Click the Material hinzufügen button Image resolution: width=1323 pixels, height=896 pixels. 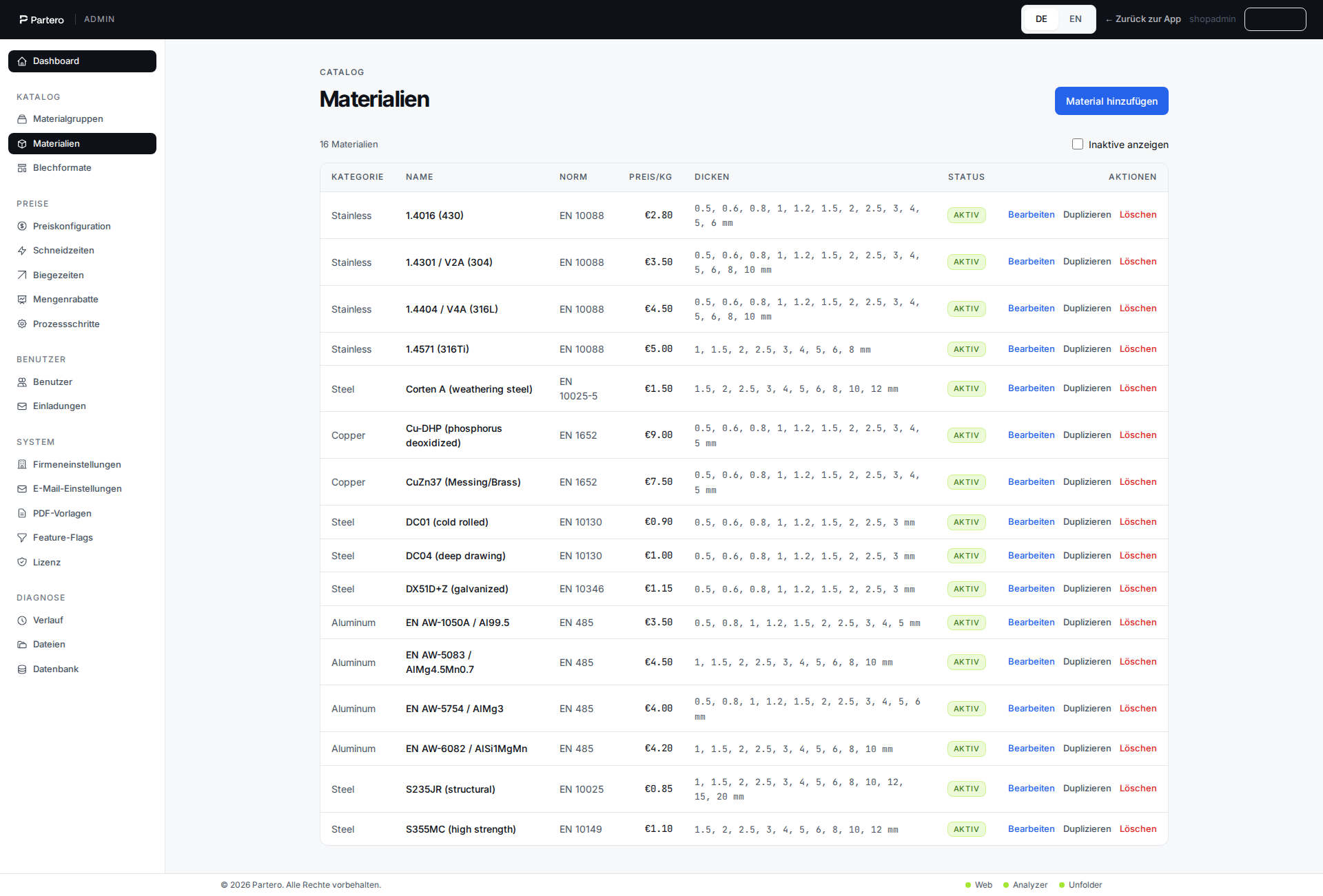click(x=1111, y=101)
